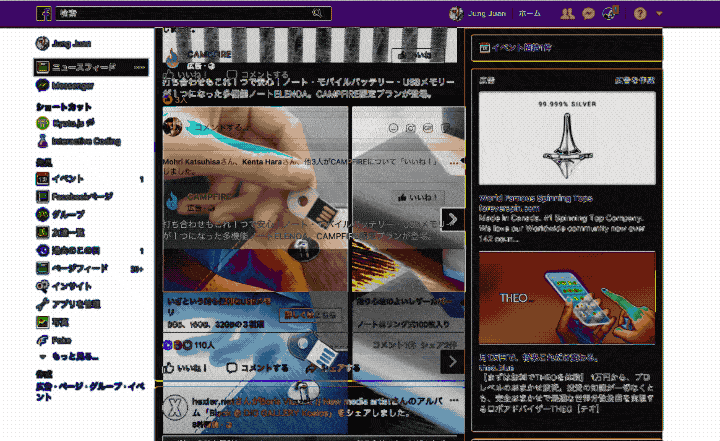720x441 pixels.
Task: Click いいね！ button on top CAMPFIRE banner
Action: (x=417, y=55)
